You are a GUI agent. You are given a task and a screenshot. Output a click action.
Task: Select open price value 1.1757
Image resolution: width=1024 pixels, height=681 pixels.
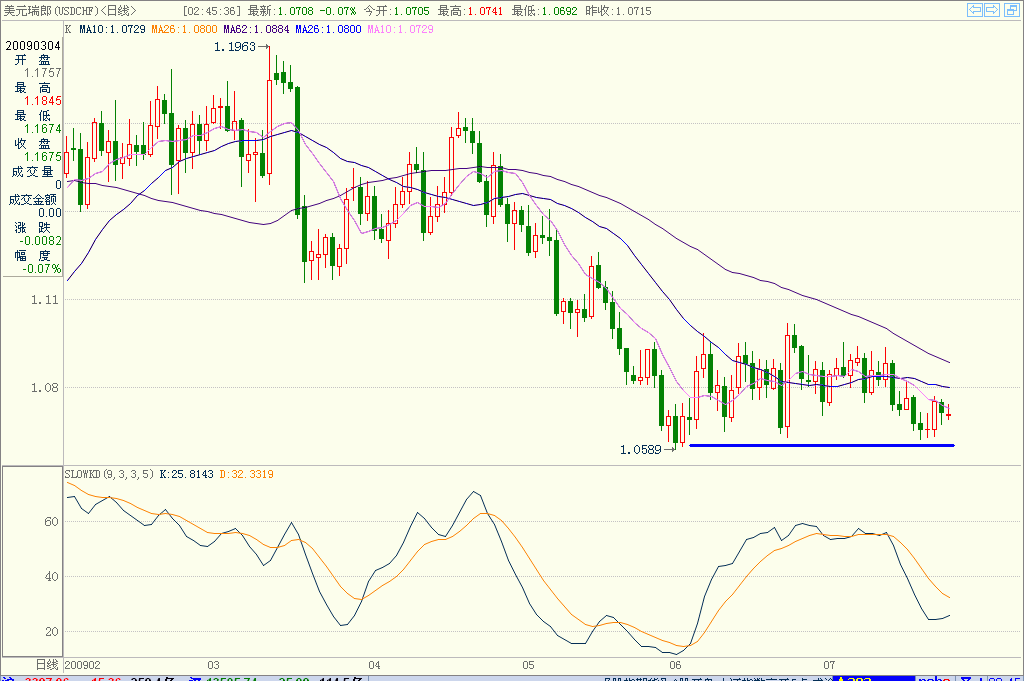tap(42, 73)
